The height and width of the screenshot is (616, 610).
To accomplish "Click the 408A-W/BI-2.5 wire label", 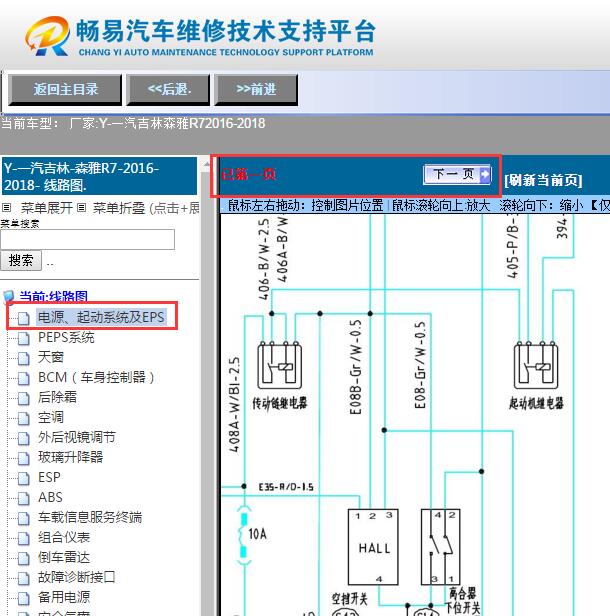I will pyautogui.click(x=234, y=405).
